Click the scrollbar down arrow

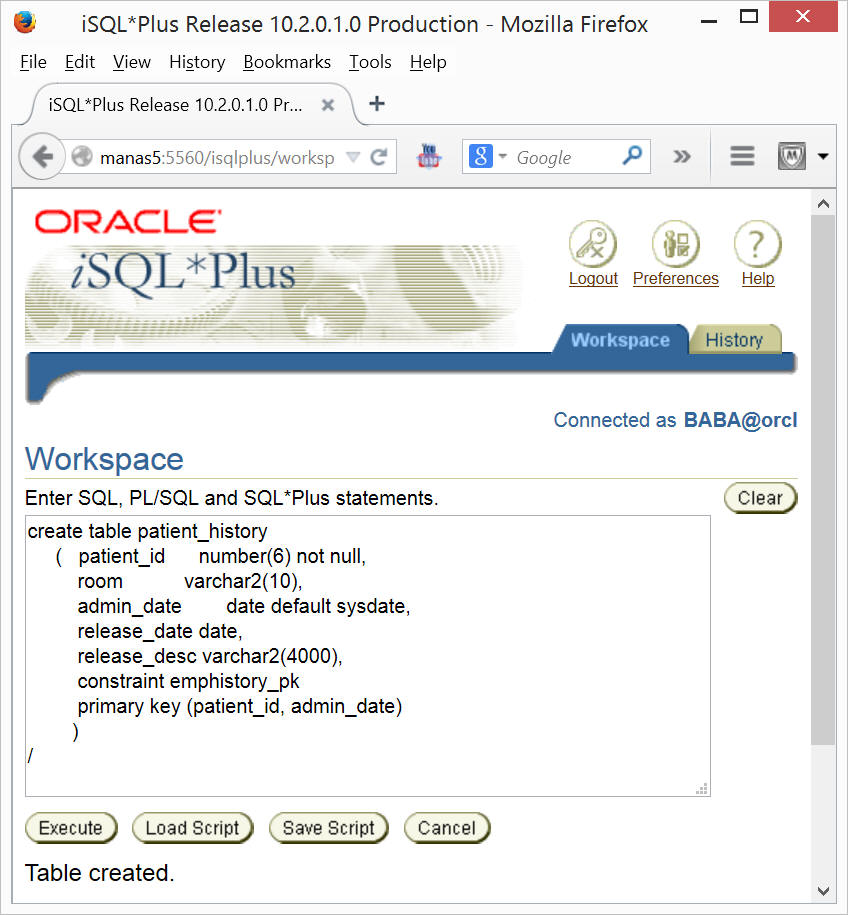[823, 891]
